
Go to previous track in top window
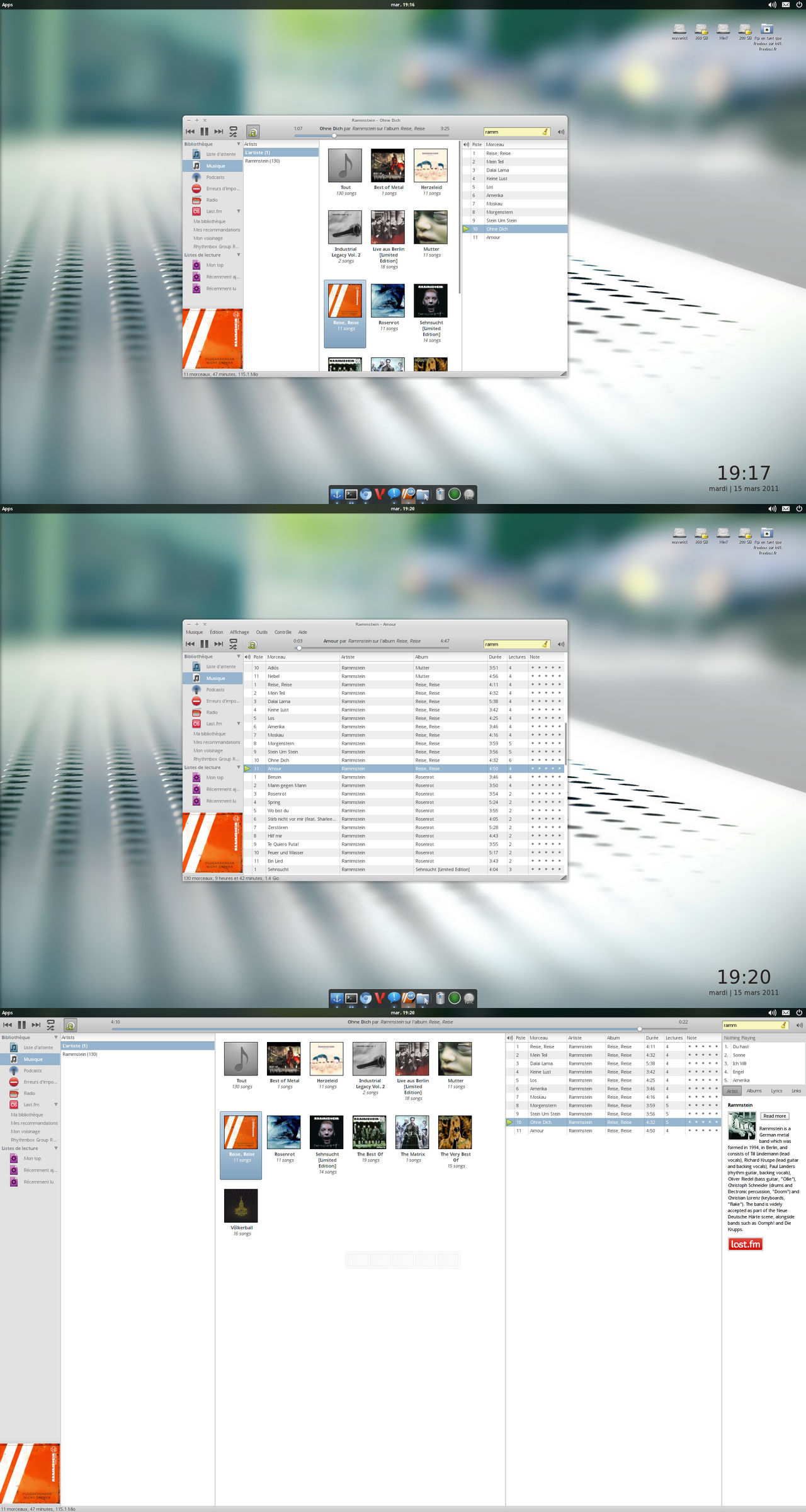click(190, 132)
